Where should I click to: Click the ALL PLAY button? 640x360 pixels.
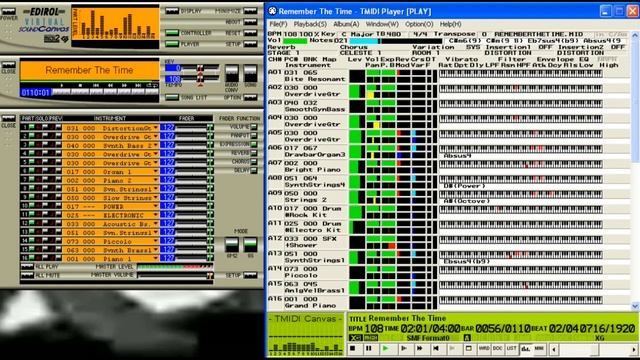point(27,267)
